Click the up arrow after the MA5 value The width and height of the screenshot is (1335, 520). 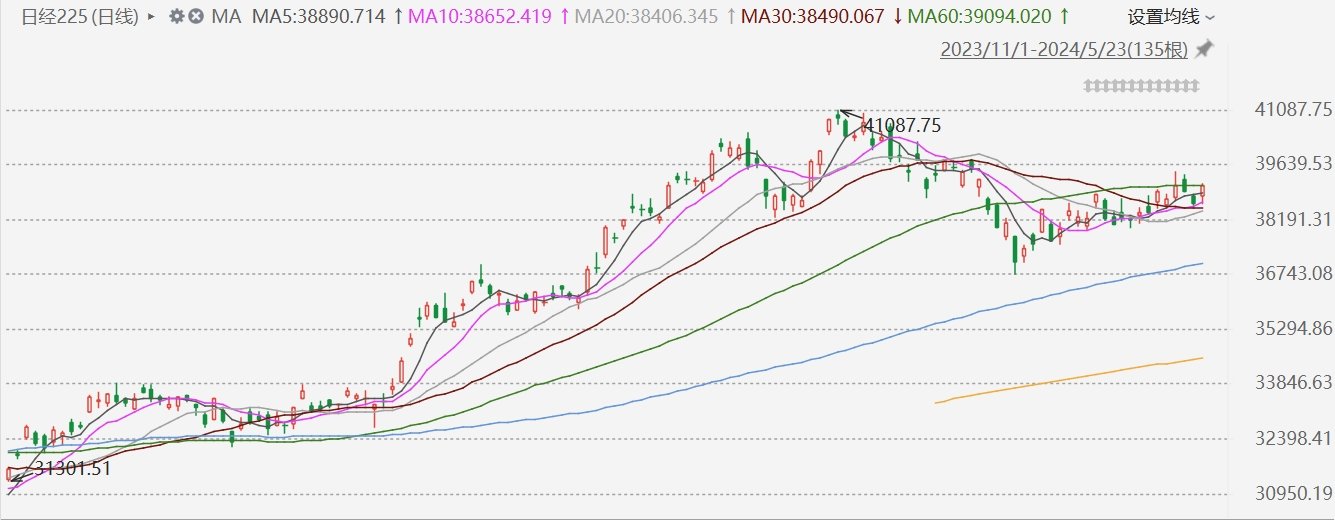pos(399,17)
